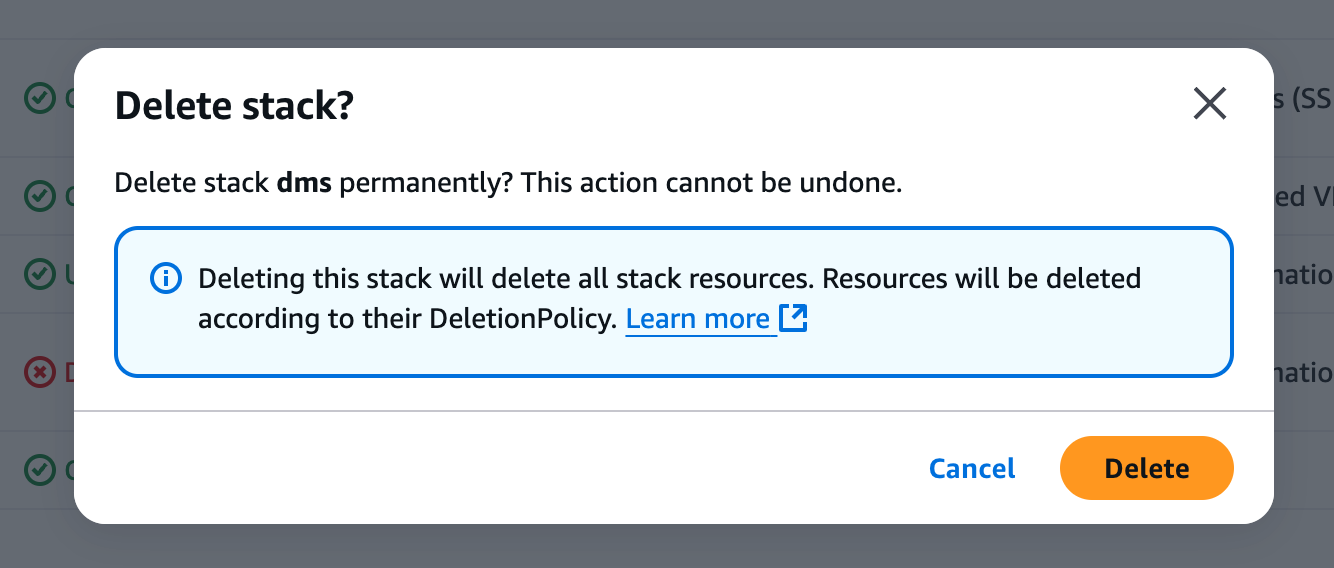Click the dimmed "natio" text on failed row

pyautogui.click(x=1304, y=373)
